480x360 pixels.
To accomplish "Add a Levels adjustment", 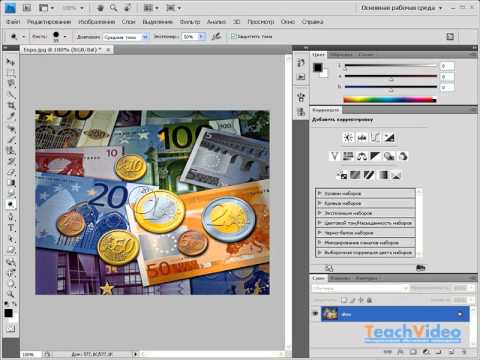I will coord(362,137).
